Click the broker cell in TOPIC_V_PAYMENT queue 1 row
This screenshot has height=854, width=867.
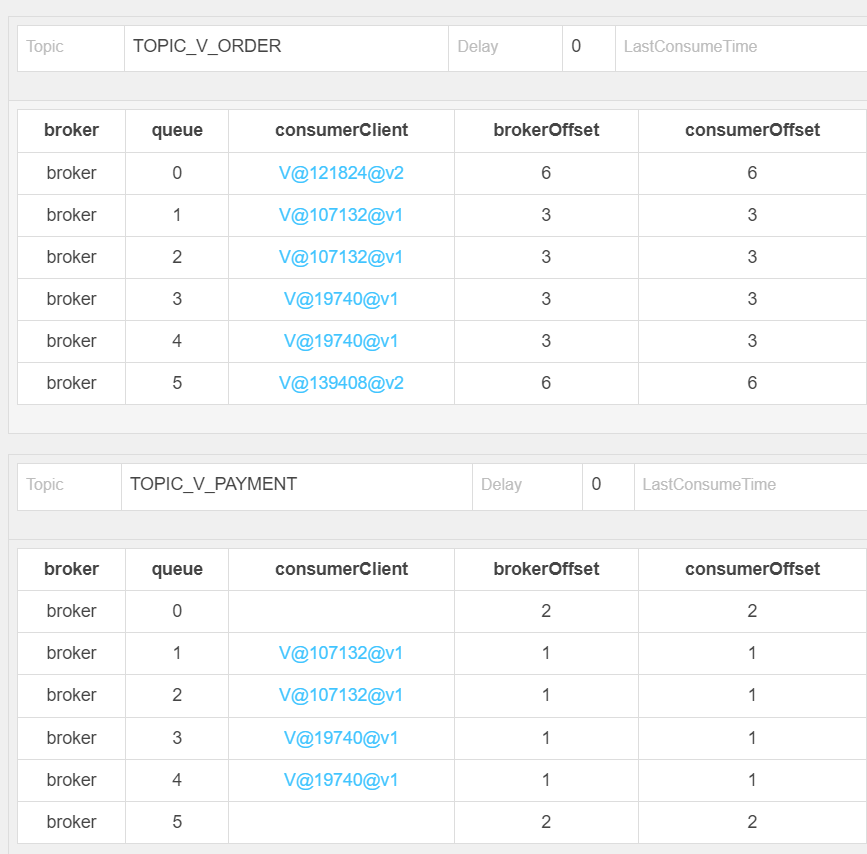[x=71, y=653]
